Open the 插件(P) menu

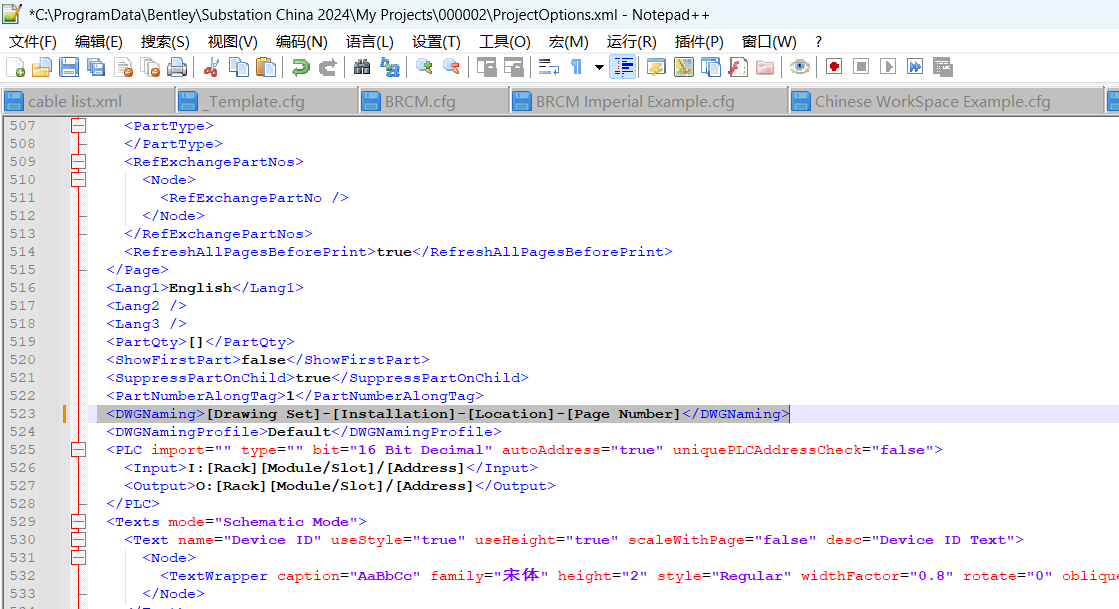[x=699, y=41]
